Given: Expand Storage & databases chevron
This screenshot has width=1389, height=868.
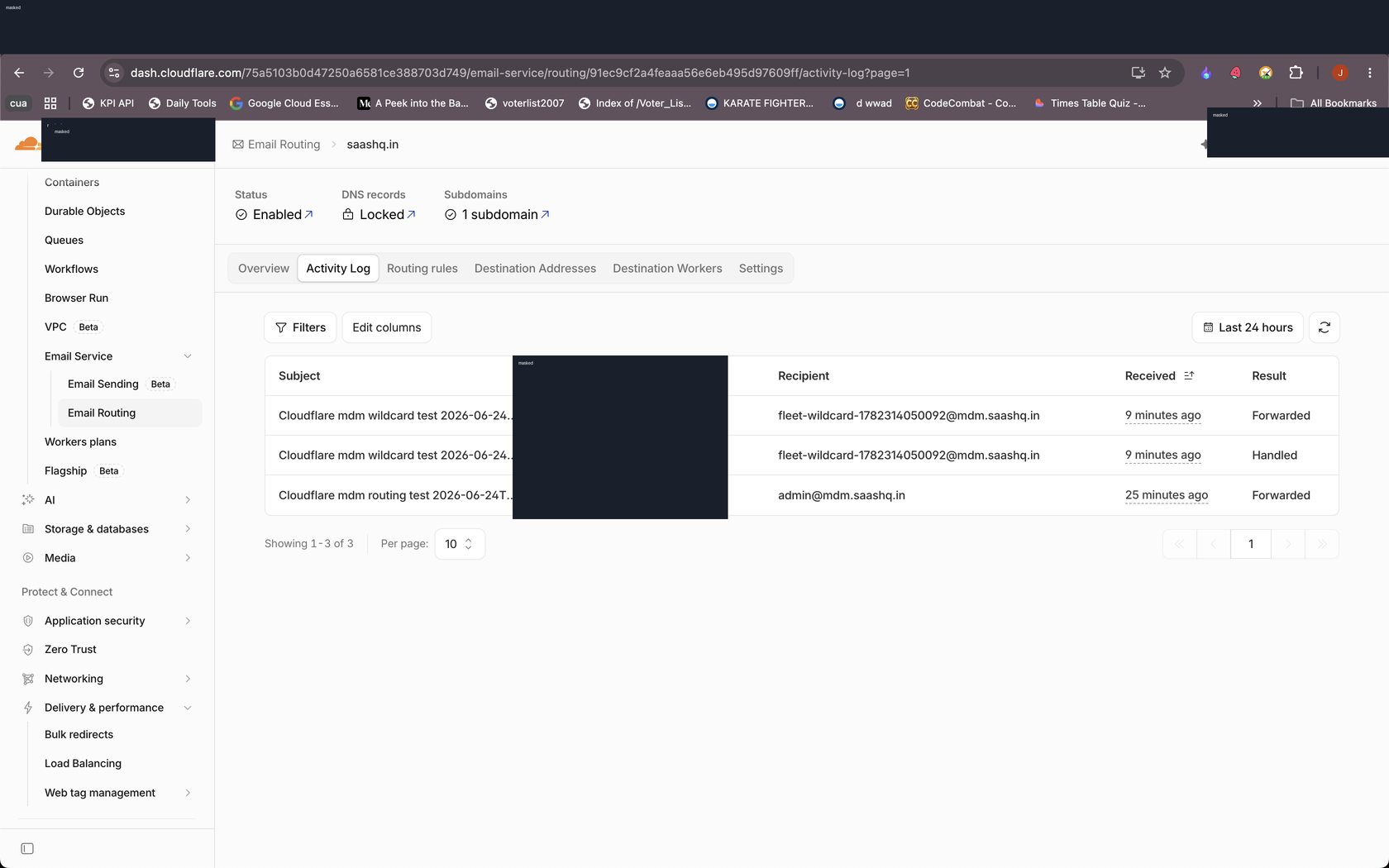Looking at the screenshot, I should point(188,529).
